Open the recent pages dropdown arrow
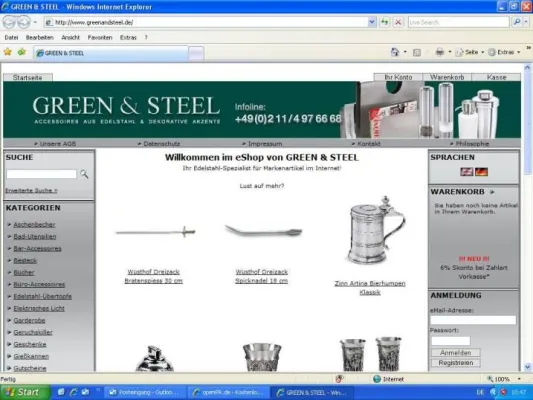 click(x=35, y=22)
